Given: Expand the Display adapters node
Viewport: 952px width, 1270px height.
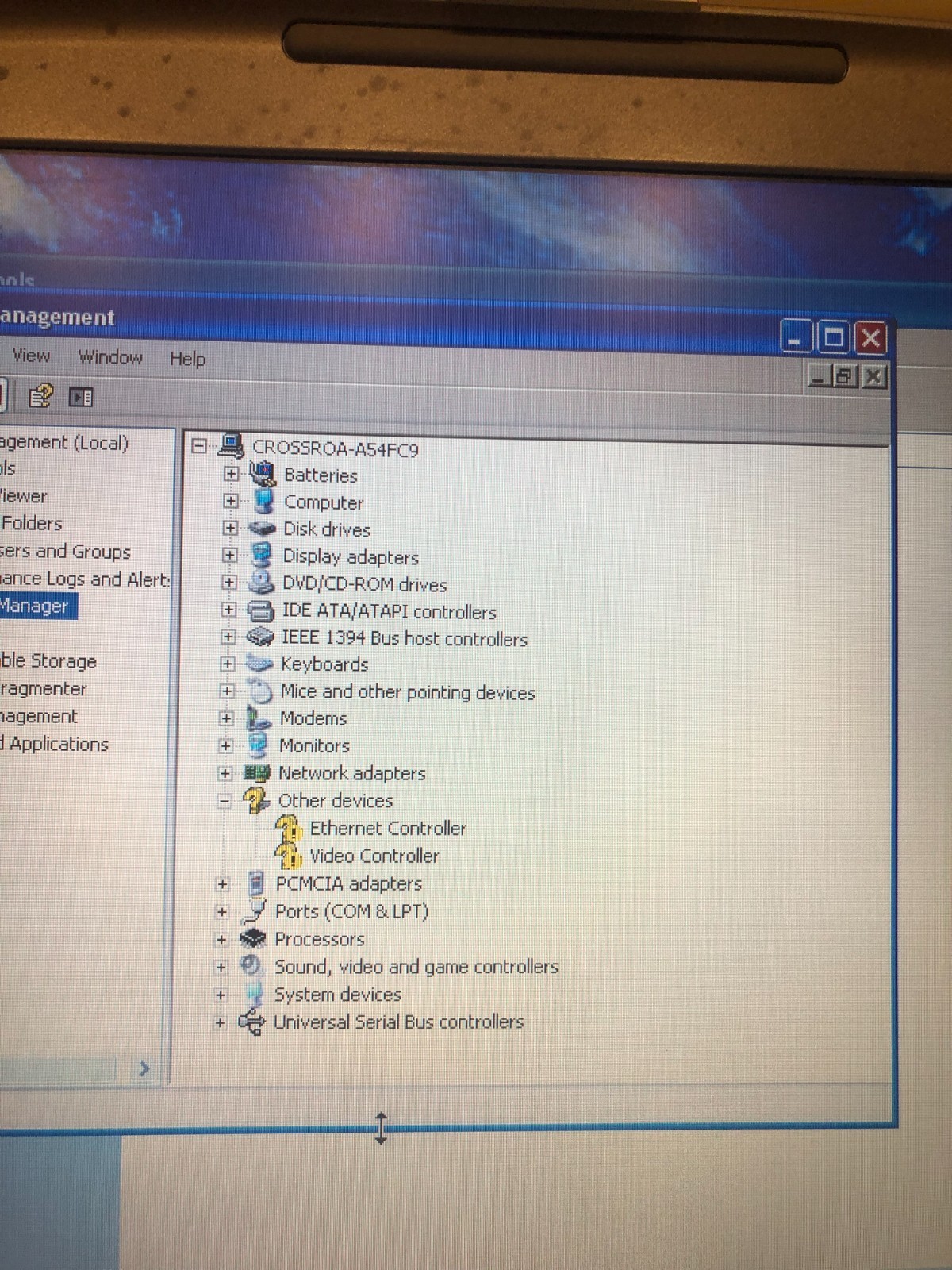Looking at the screenshot, I should click(229, 555).
